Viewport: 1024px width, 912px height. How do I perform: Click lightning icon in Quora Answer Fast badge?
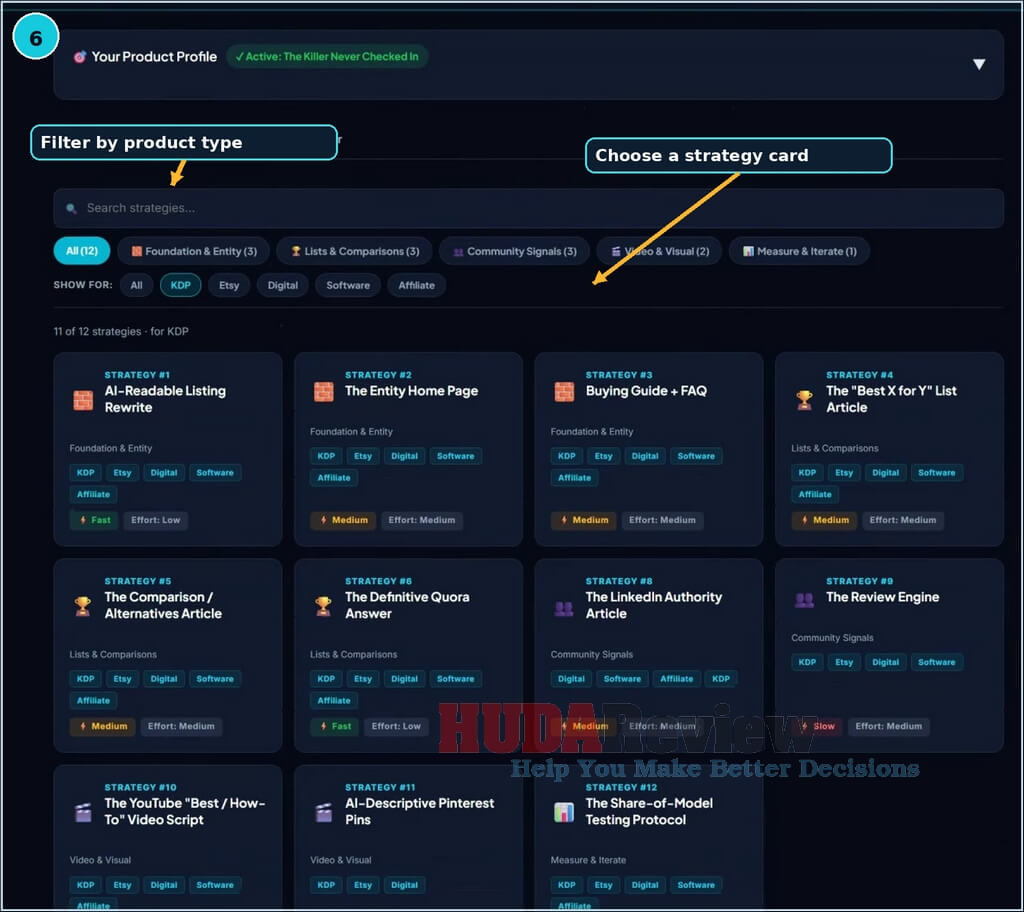[x=323, y=726]
